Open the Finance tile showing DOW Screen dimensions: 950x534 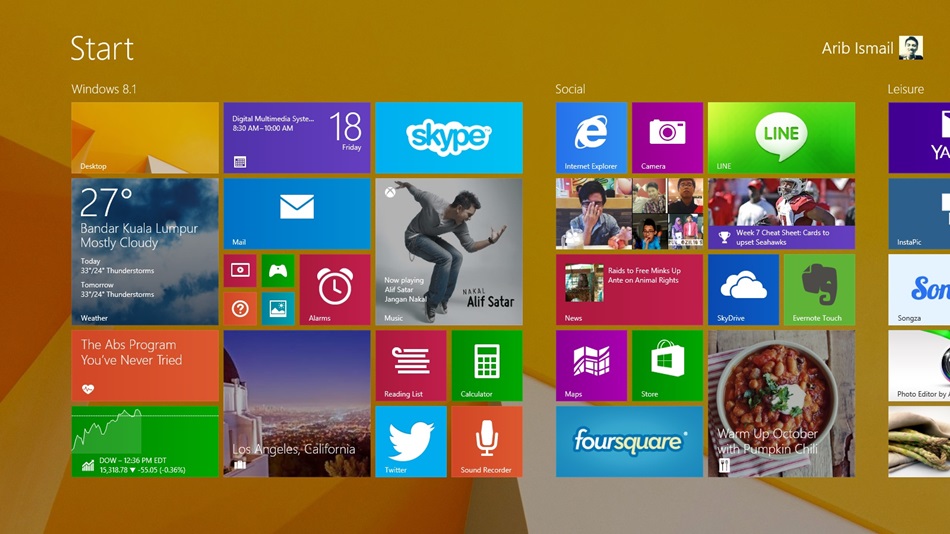(145, 441)
